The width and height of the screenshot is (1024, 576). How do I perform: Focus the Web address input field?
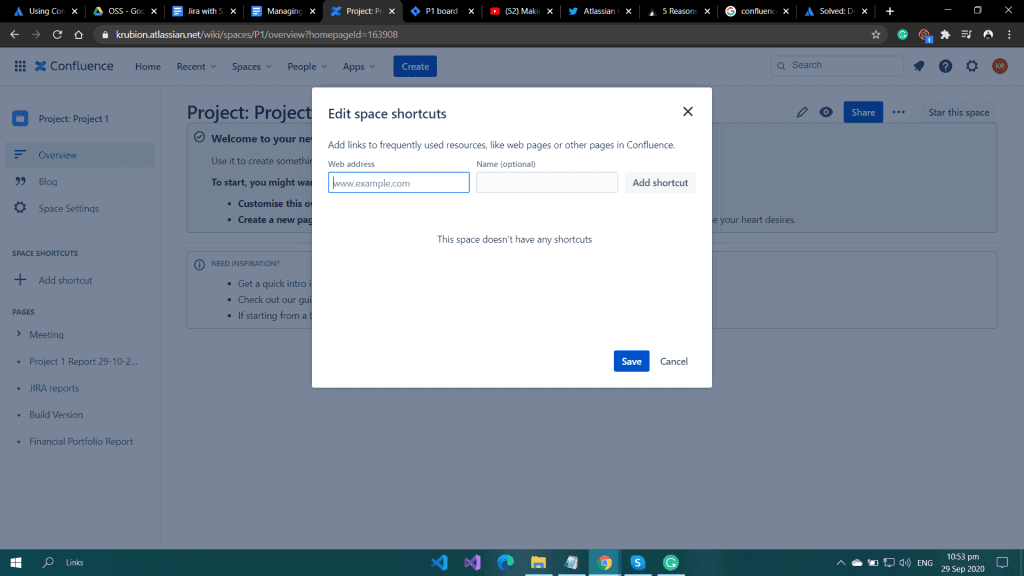pyautogui.click(x=399, y=183)
